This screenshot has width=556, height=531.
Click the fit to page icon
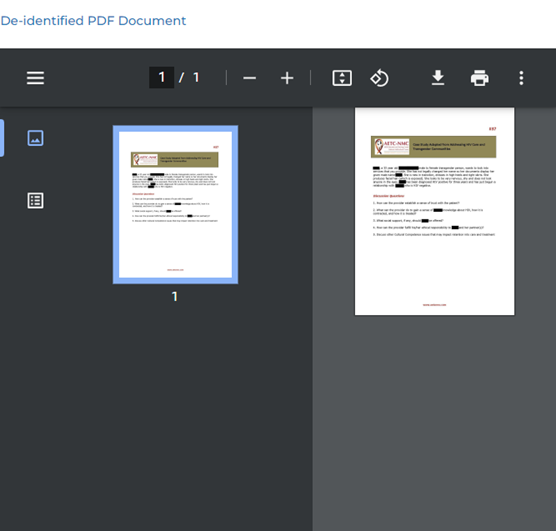pyautogui.click(x=342, y=78)
